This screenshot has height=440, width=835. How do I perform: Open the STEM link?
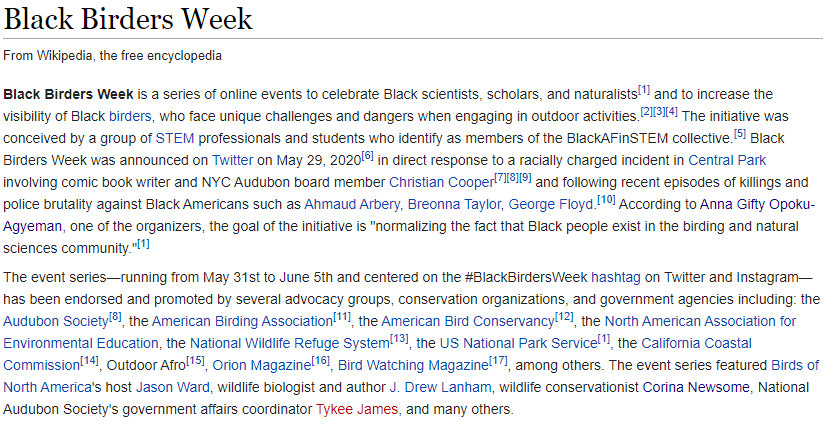175,138
